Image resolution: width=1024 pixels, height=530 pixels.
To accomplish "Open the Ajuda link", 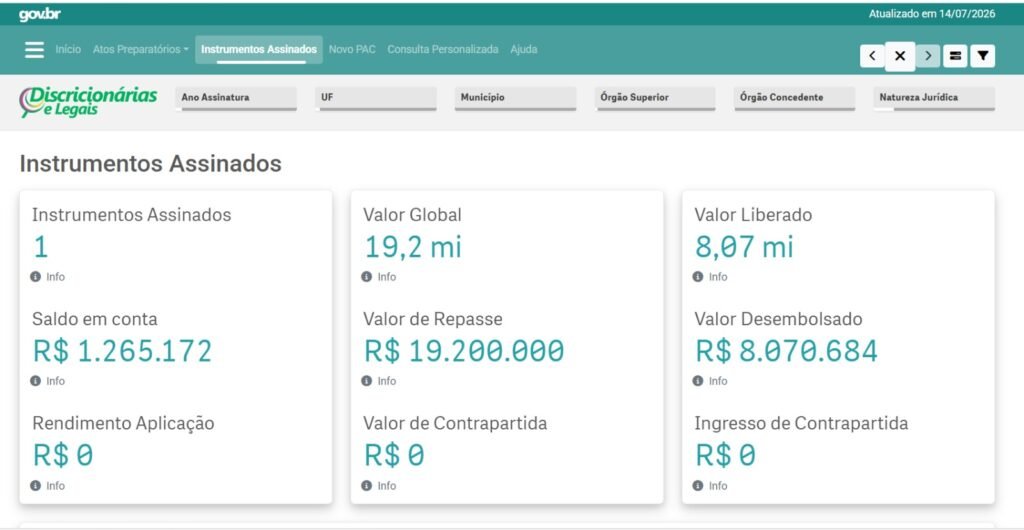I will (524, 50).
